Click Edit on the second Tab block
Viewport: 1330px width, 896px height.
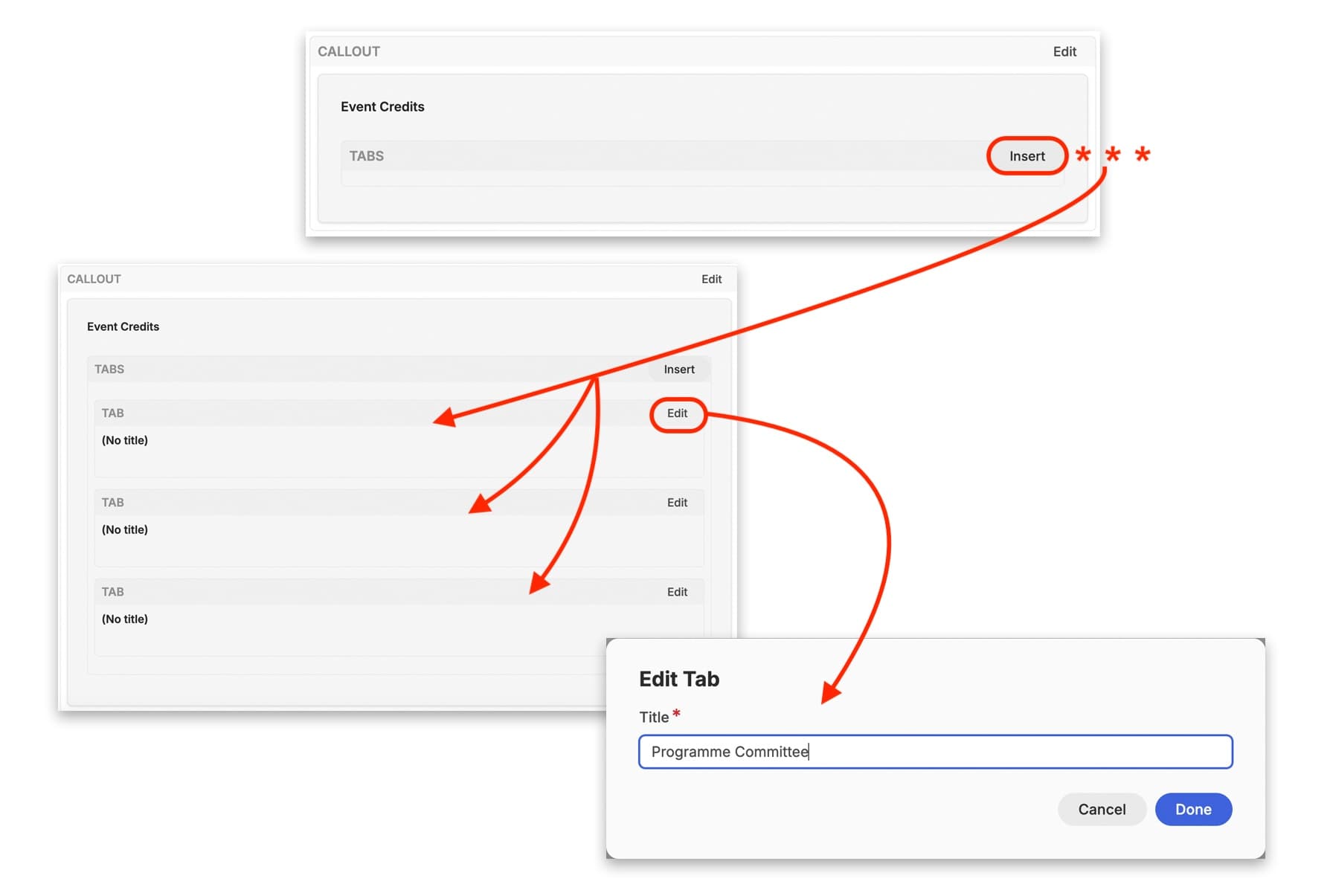point(677,503)
